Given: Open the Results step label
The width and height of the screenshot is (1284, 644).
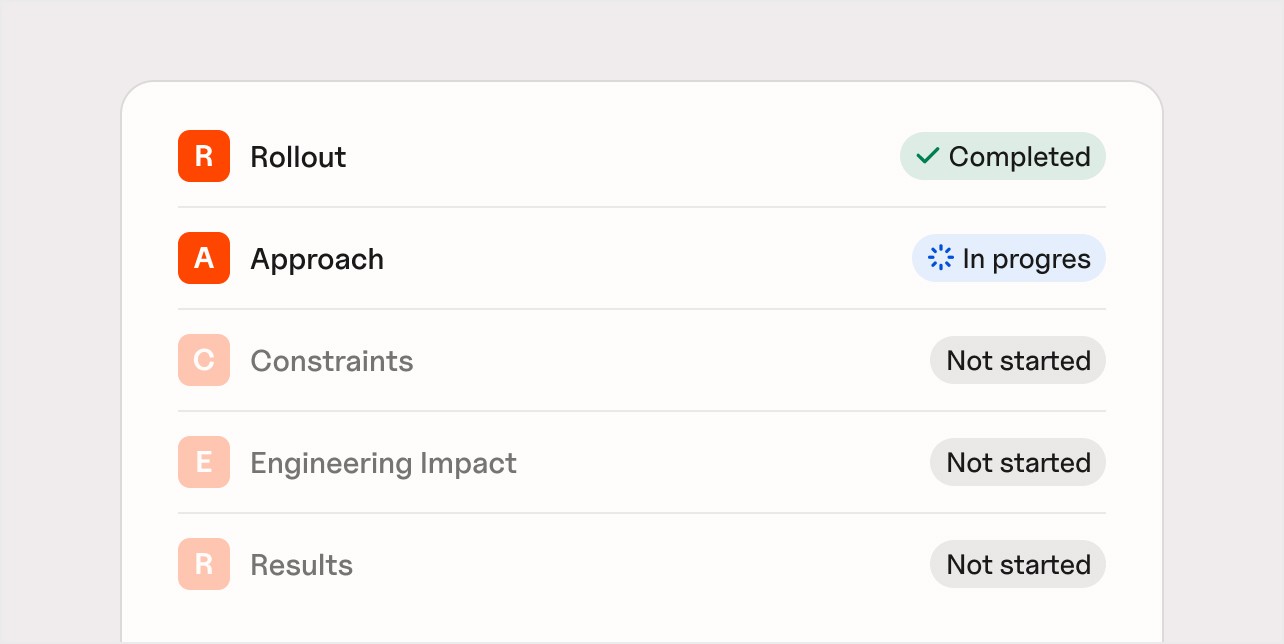Looking at the screenshot, I should pos(301,565).
